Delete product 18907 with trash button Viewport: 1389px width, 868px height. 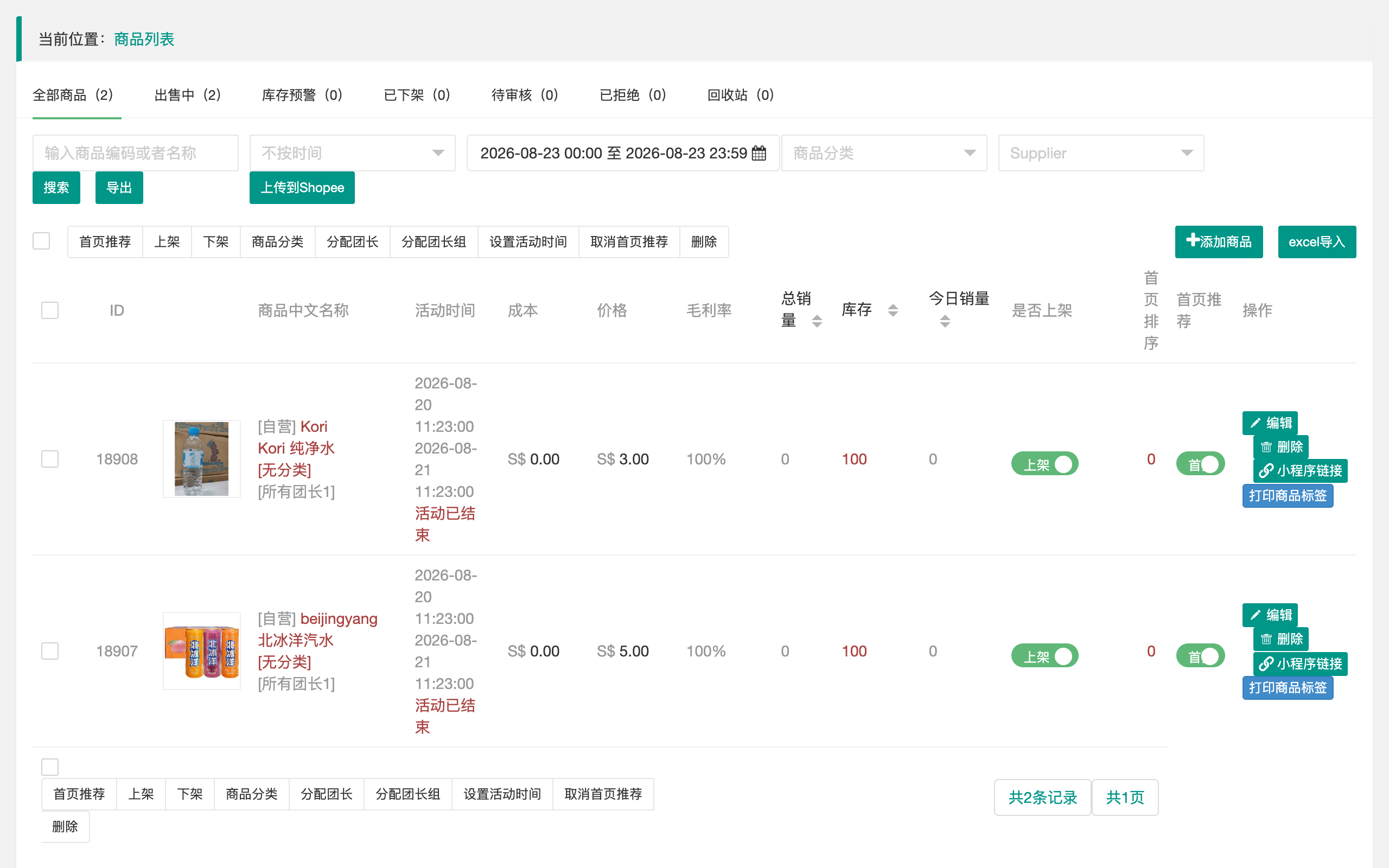[1280, 639]
